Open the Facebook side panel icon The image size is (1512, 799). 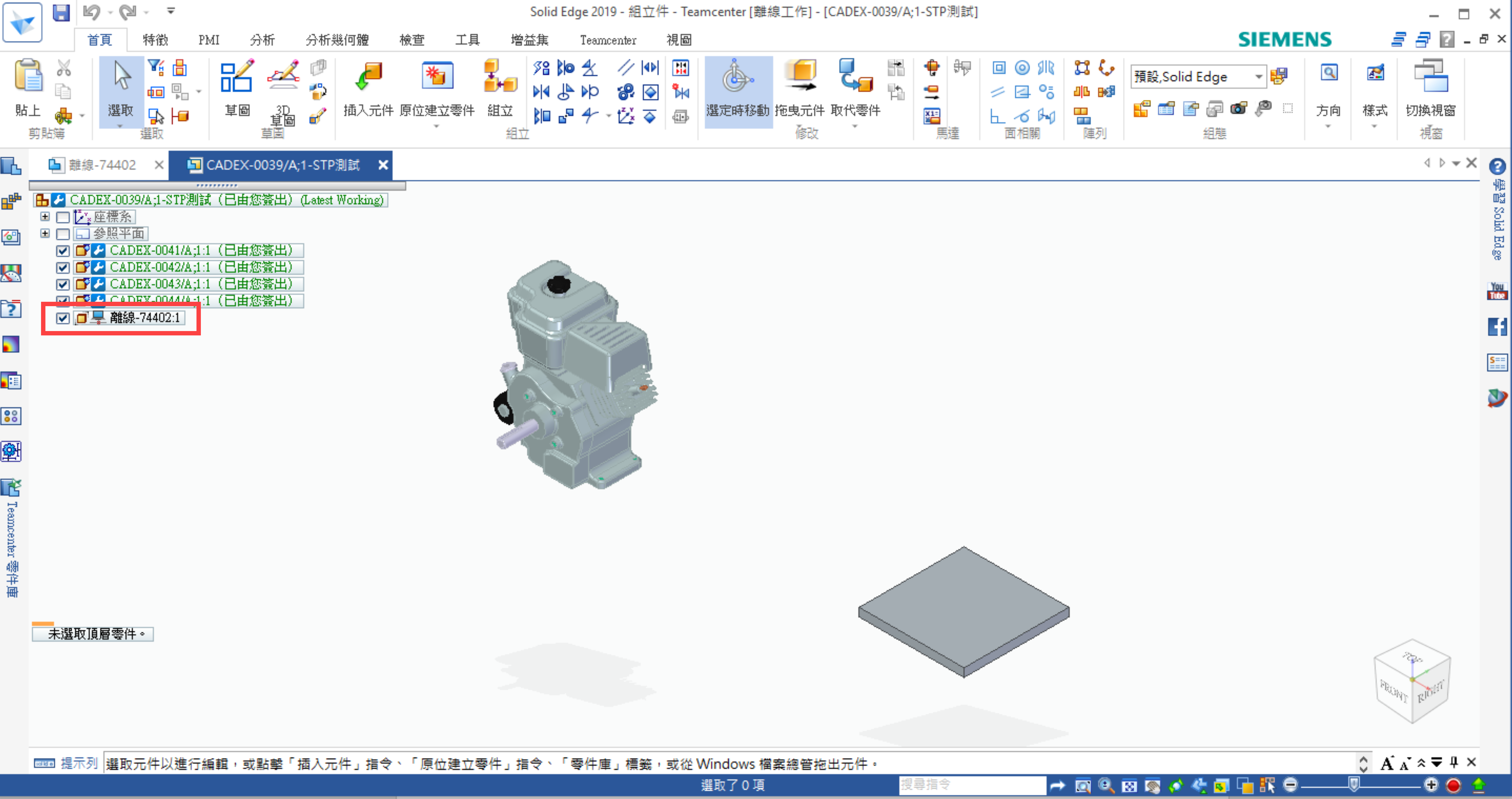(1497, 326)
